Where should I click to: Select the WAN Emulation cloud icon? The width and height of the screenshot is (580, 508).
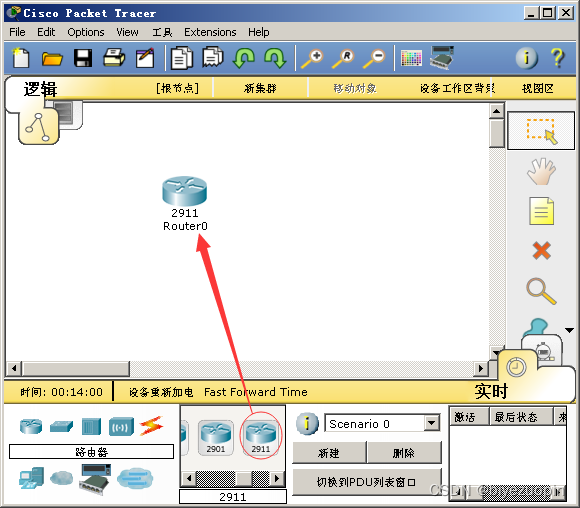click(61, 478)
